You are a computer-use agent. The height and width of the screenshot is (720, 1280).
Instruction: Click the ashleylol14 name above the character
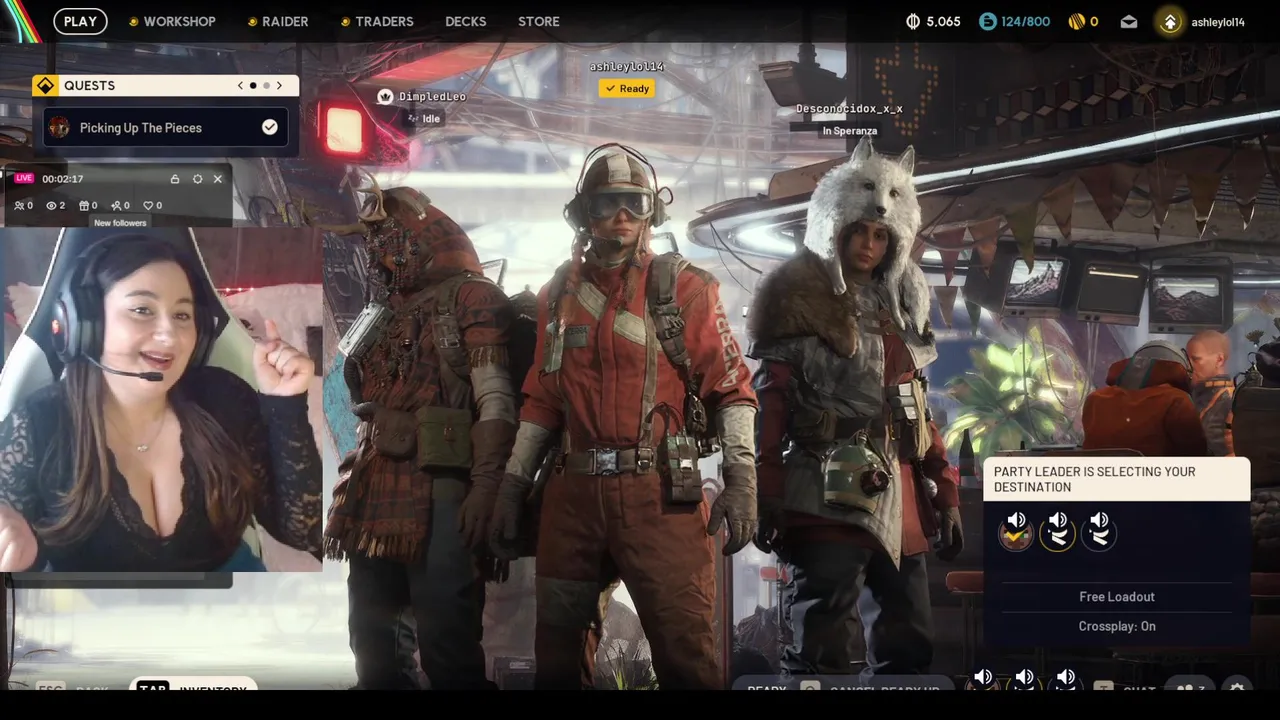(x=627, y=66)
